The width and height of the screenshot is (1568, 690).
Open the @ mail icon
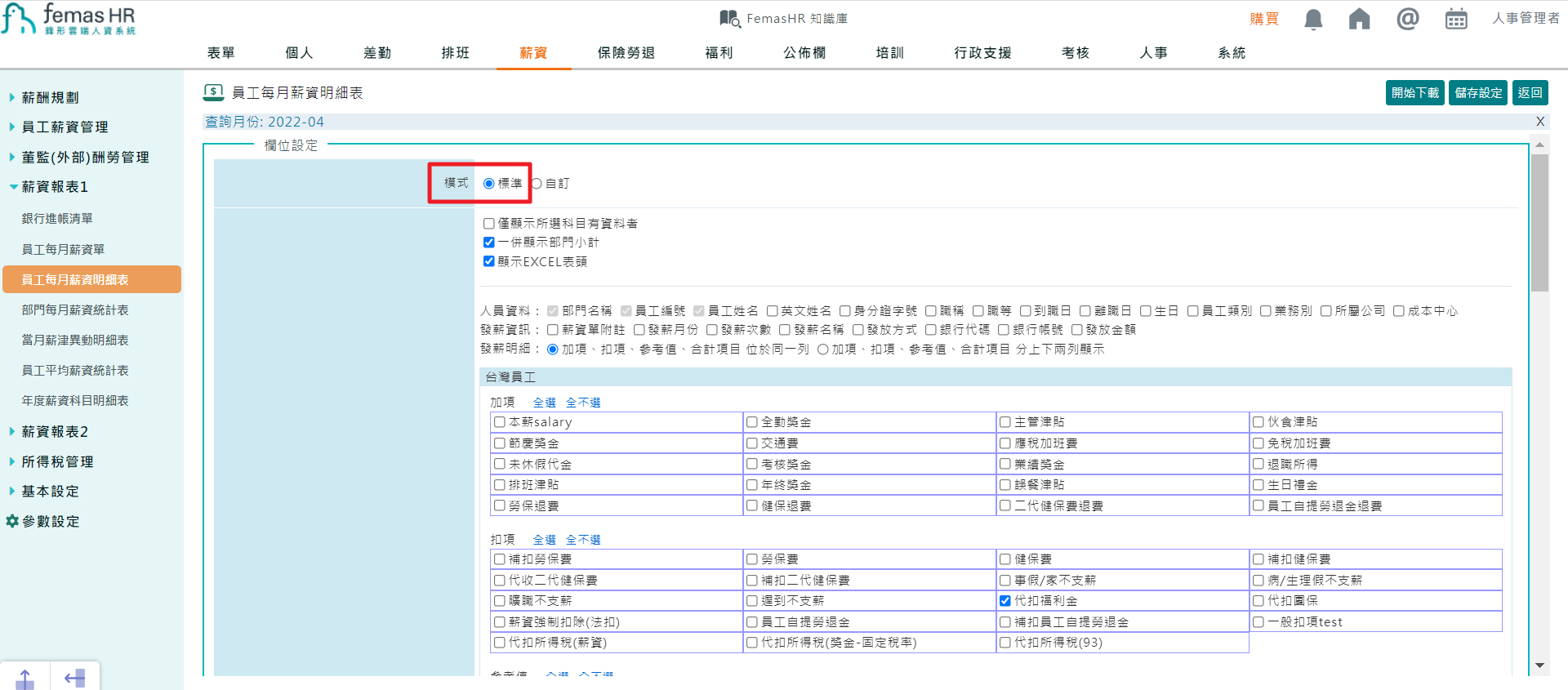click(1408, 18)
